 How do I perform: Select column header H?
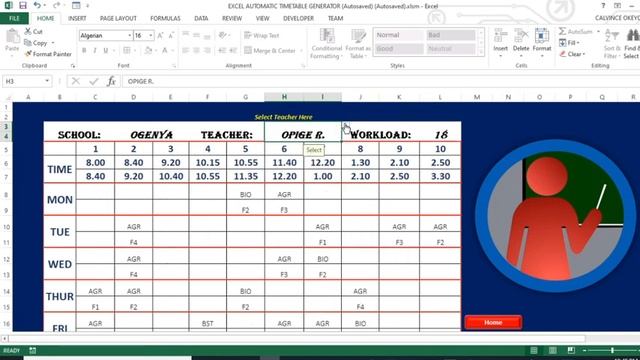point(284,97)
